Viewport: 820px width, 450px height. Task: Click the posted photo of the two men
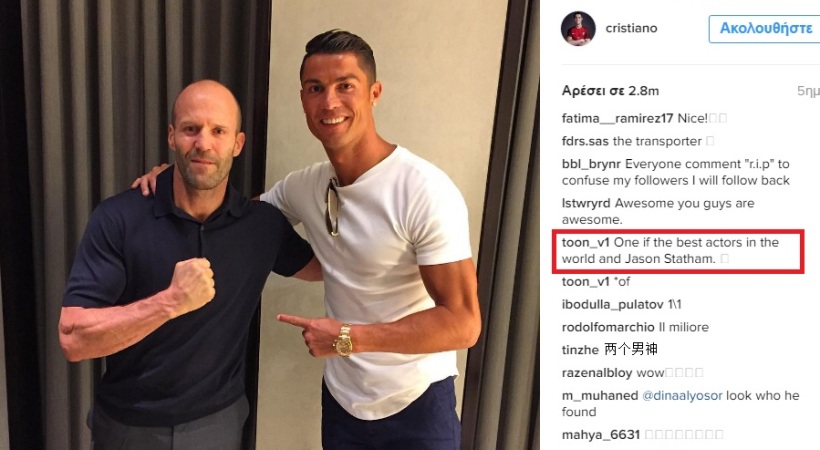coord(270,225)
